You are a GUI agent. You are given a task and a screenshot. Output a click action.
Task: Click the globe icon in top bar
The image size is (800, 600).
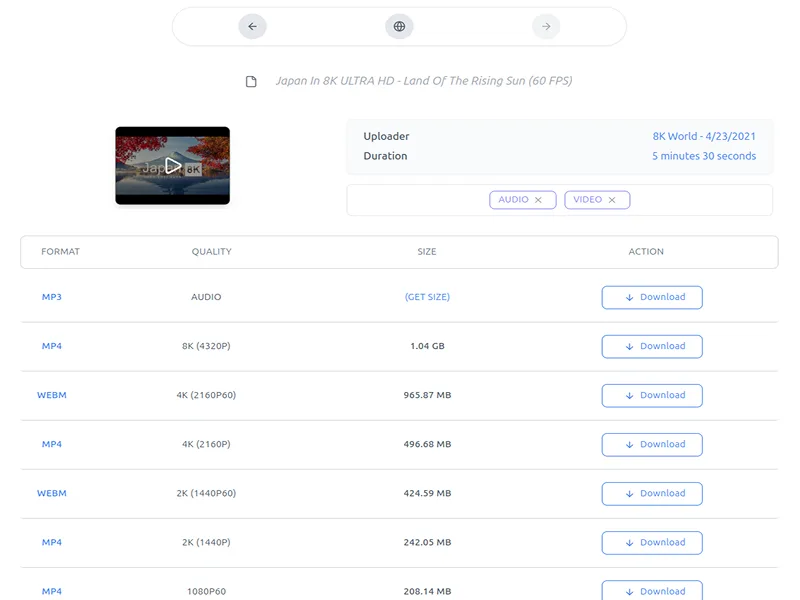coord(399,27)
